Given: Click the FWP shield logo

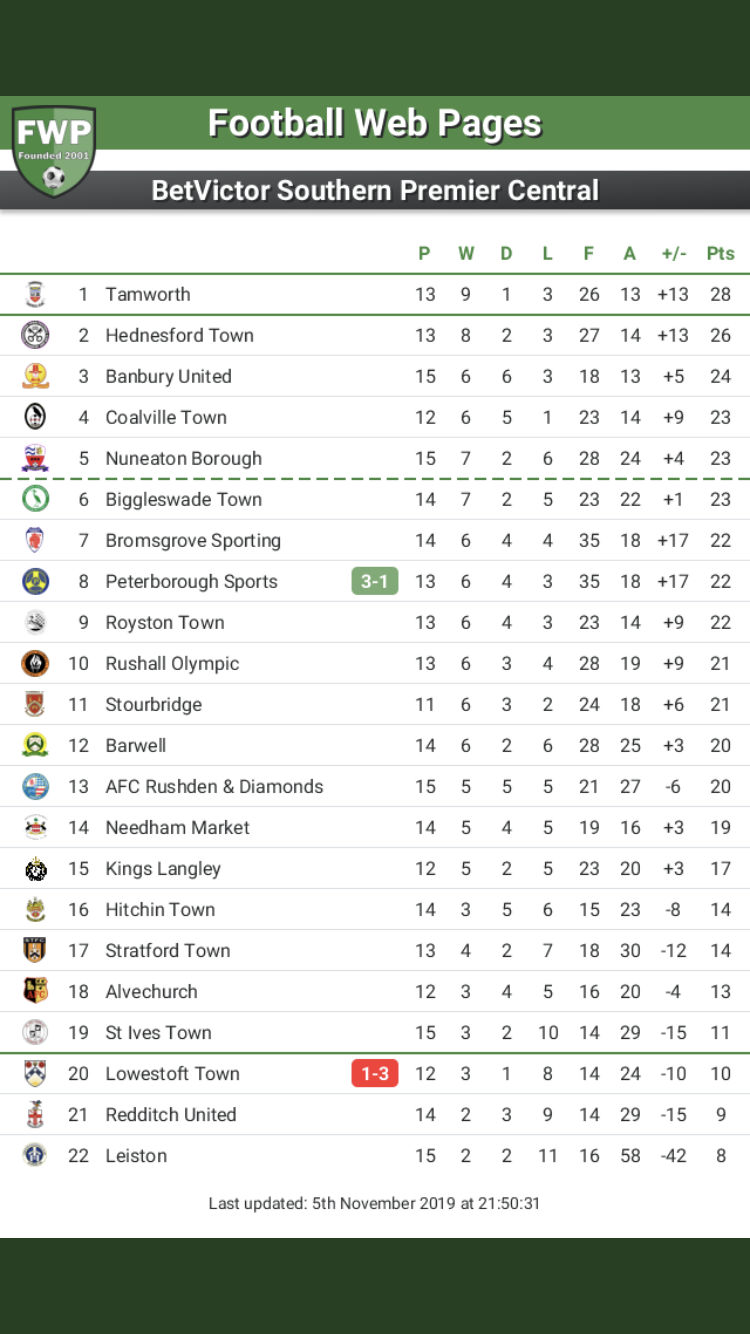Looking at the screenshot, I should [54, 150].
